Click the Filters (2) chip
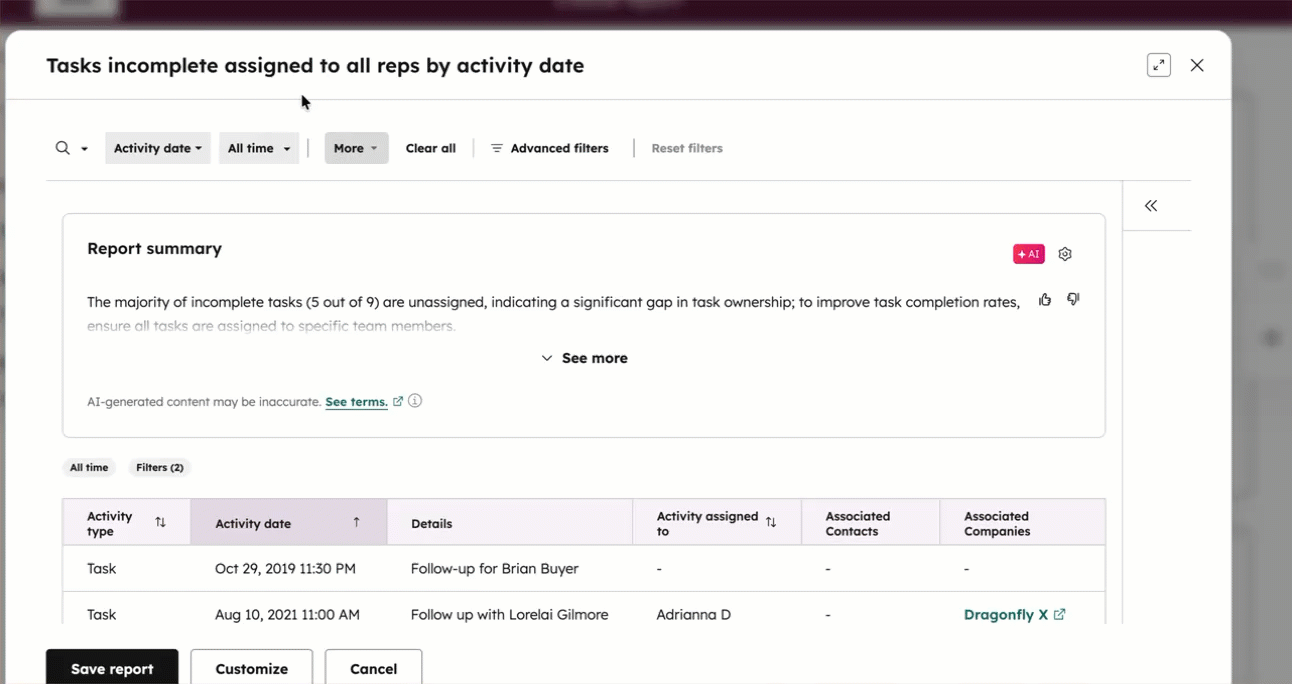The width and height of the screenshot is (1292, 684). point(159,467)
